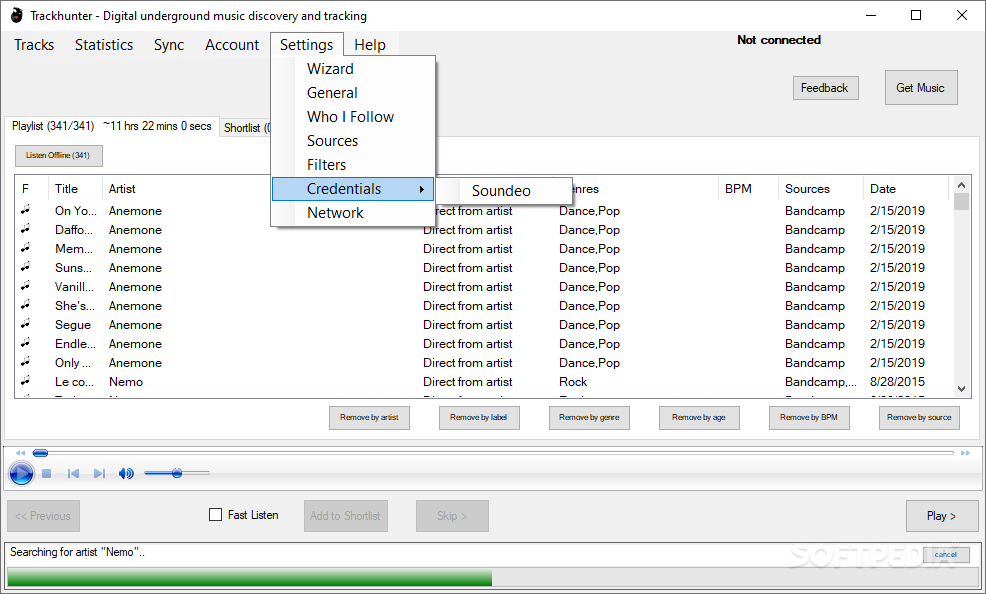Start playback with the round blue play button

(21, 473)
